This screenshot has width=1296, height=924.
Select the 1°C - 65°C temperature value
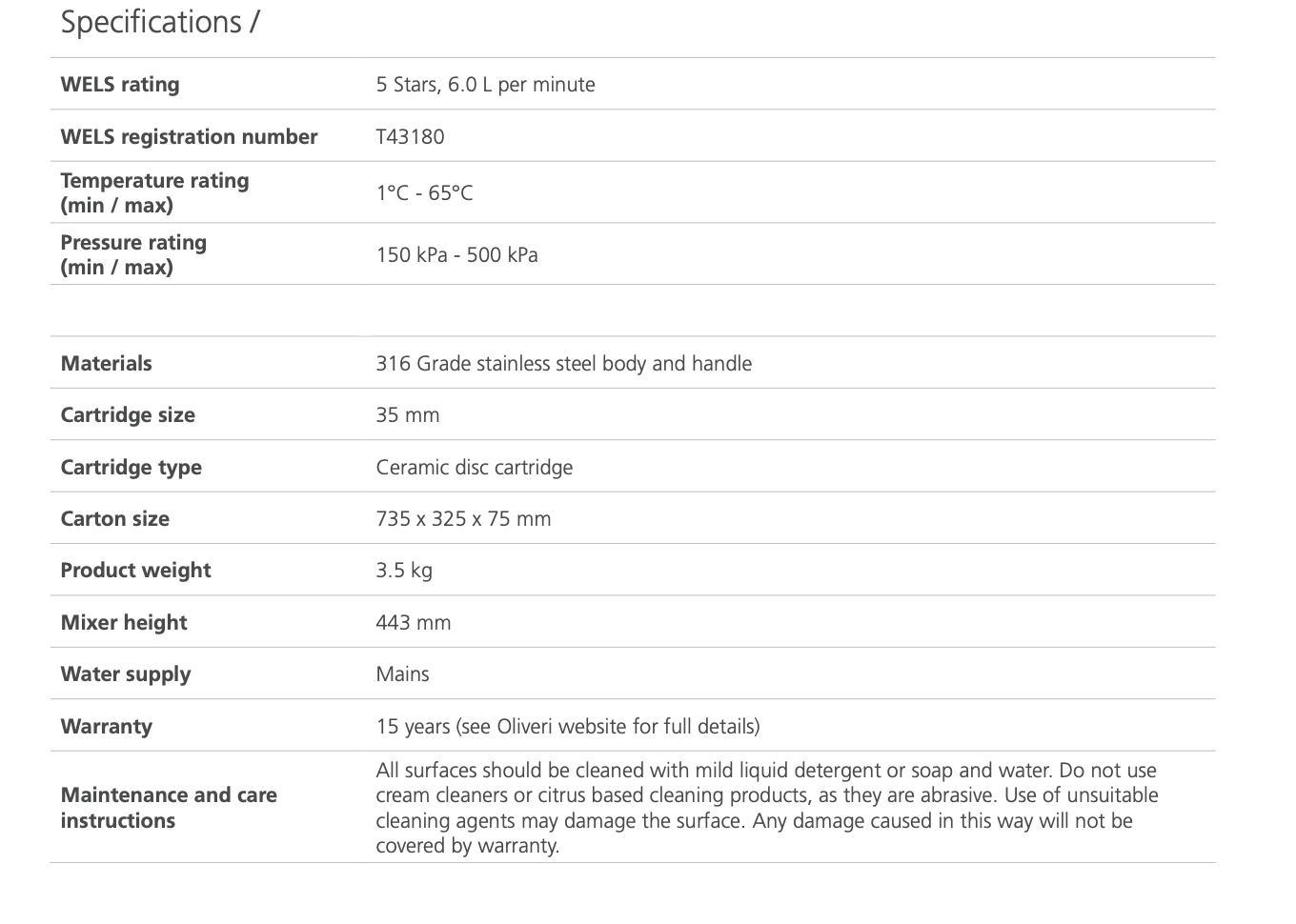pos(424,192)
